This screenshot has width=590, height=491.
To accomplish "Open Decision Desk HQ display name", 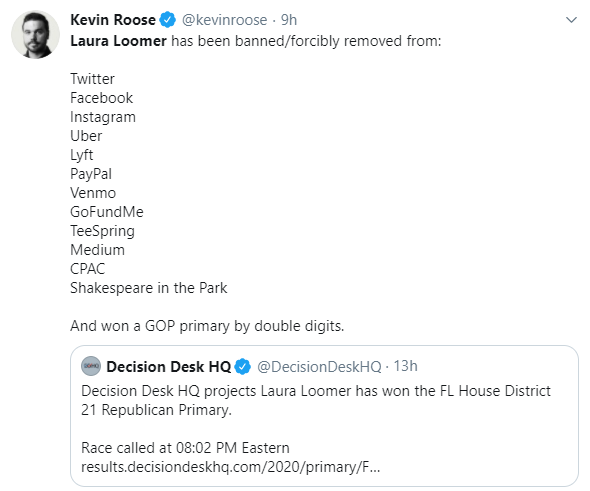I will tap(169, 366).
